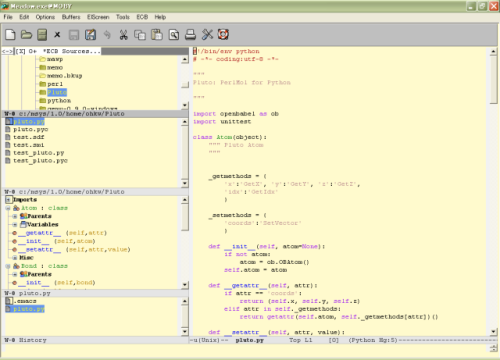Click the Variables node icon under Atom
Screen dimensions: 500x360
tap(23, 224)
